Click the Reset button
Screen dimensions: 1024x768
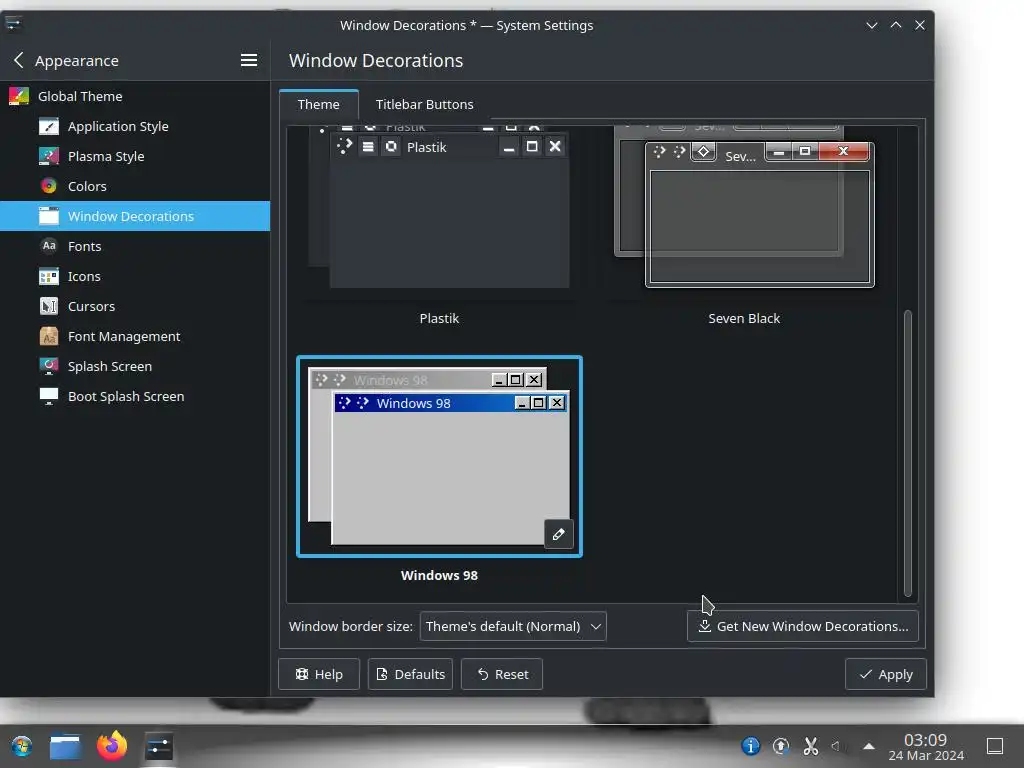(x=502, y=674)
